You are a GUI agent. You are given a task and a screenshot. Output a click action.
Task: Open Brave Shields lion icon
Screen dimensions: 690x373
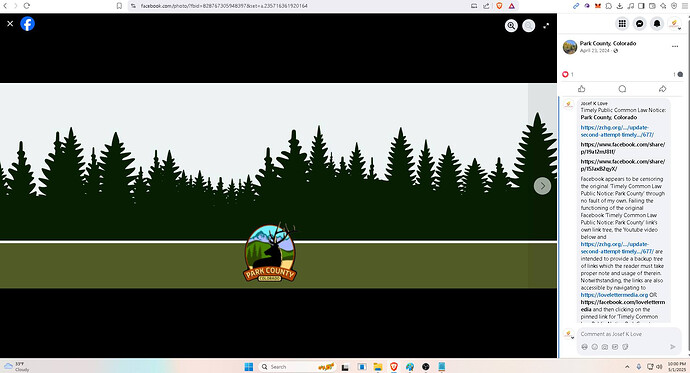(499, 6)
